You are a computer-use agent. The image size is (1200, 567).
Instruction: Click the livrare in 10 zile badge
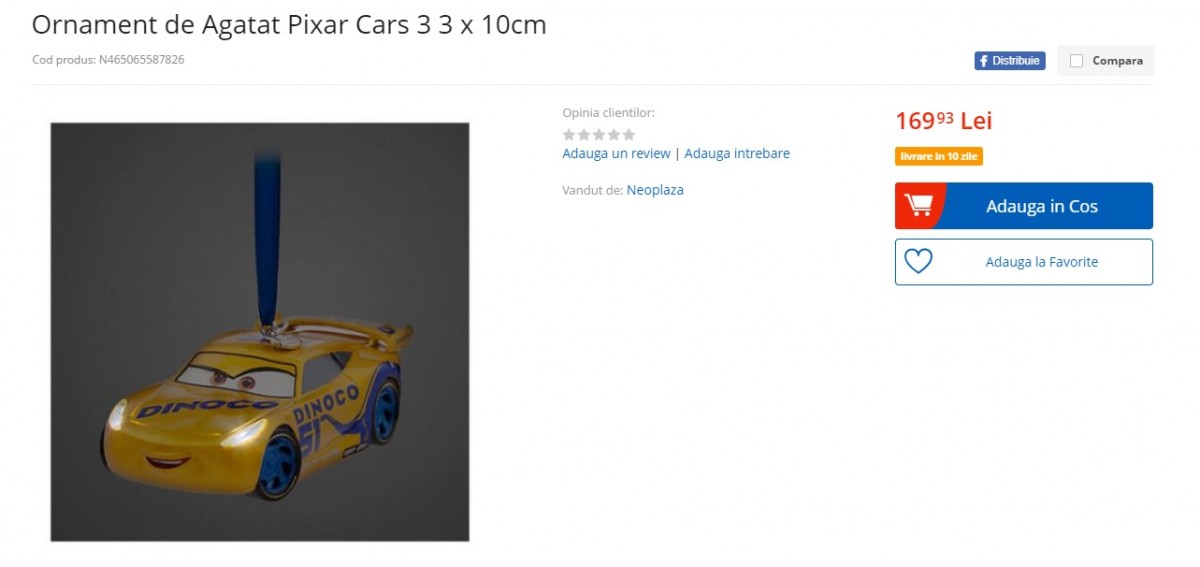point(939,156)
